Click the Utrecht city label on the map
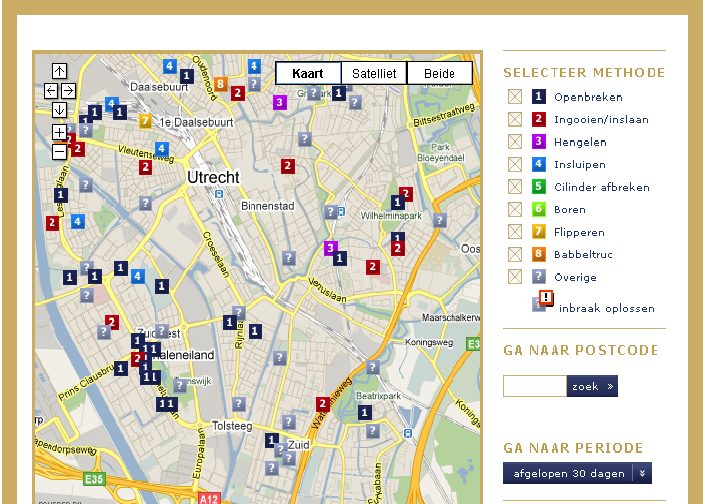 213,177
